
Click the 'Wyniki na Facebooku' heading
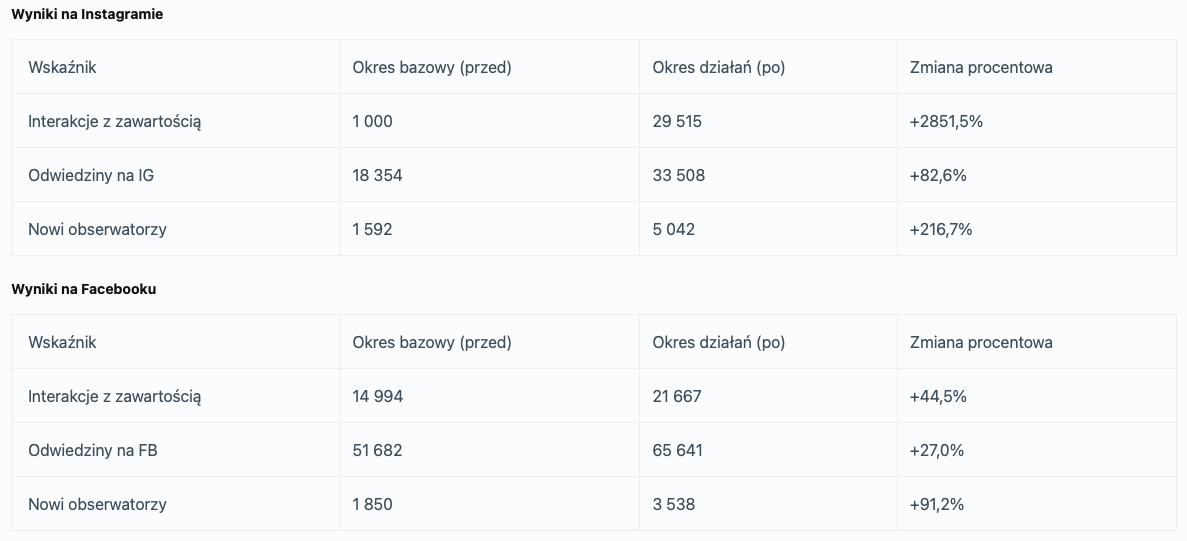pos(84,289)
